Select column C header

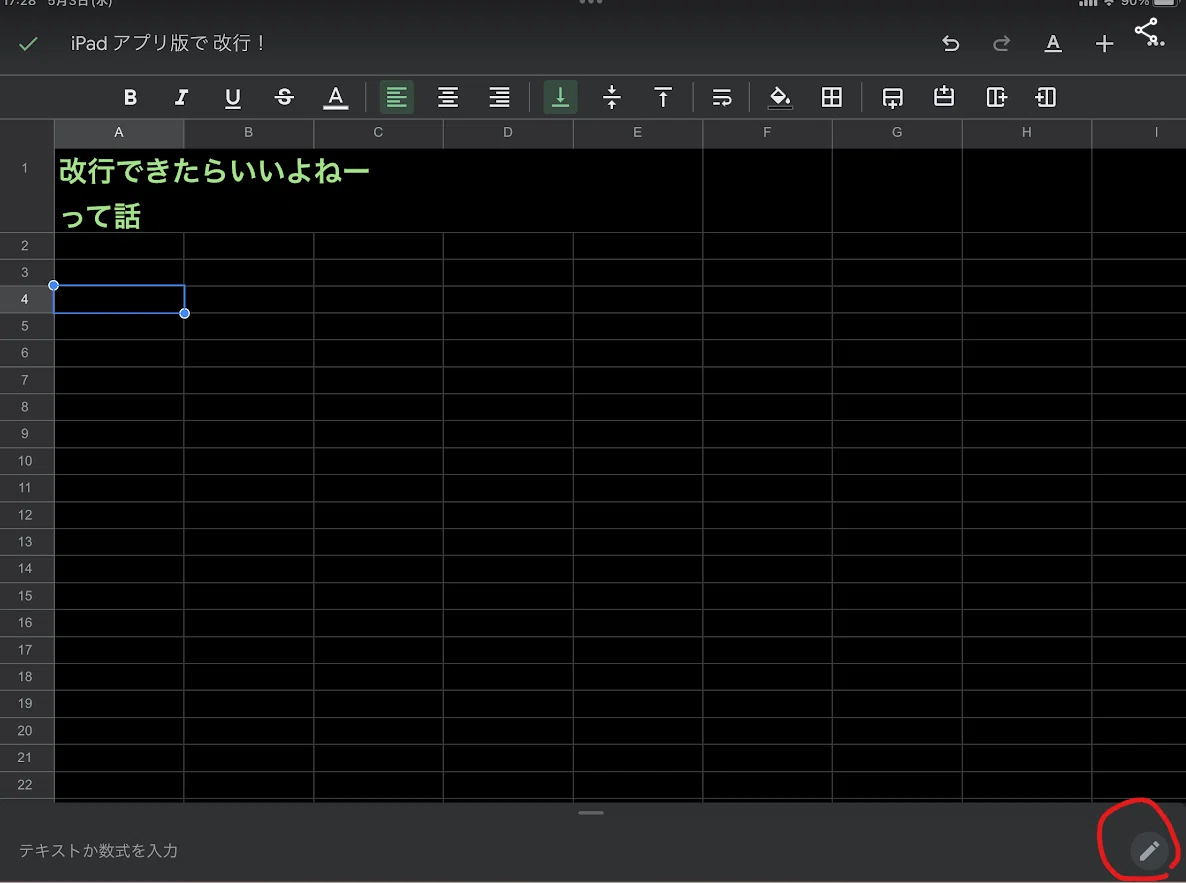[x=378, y=132]
